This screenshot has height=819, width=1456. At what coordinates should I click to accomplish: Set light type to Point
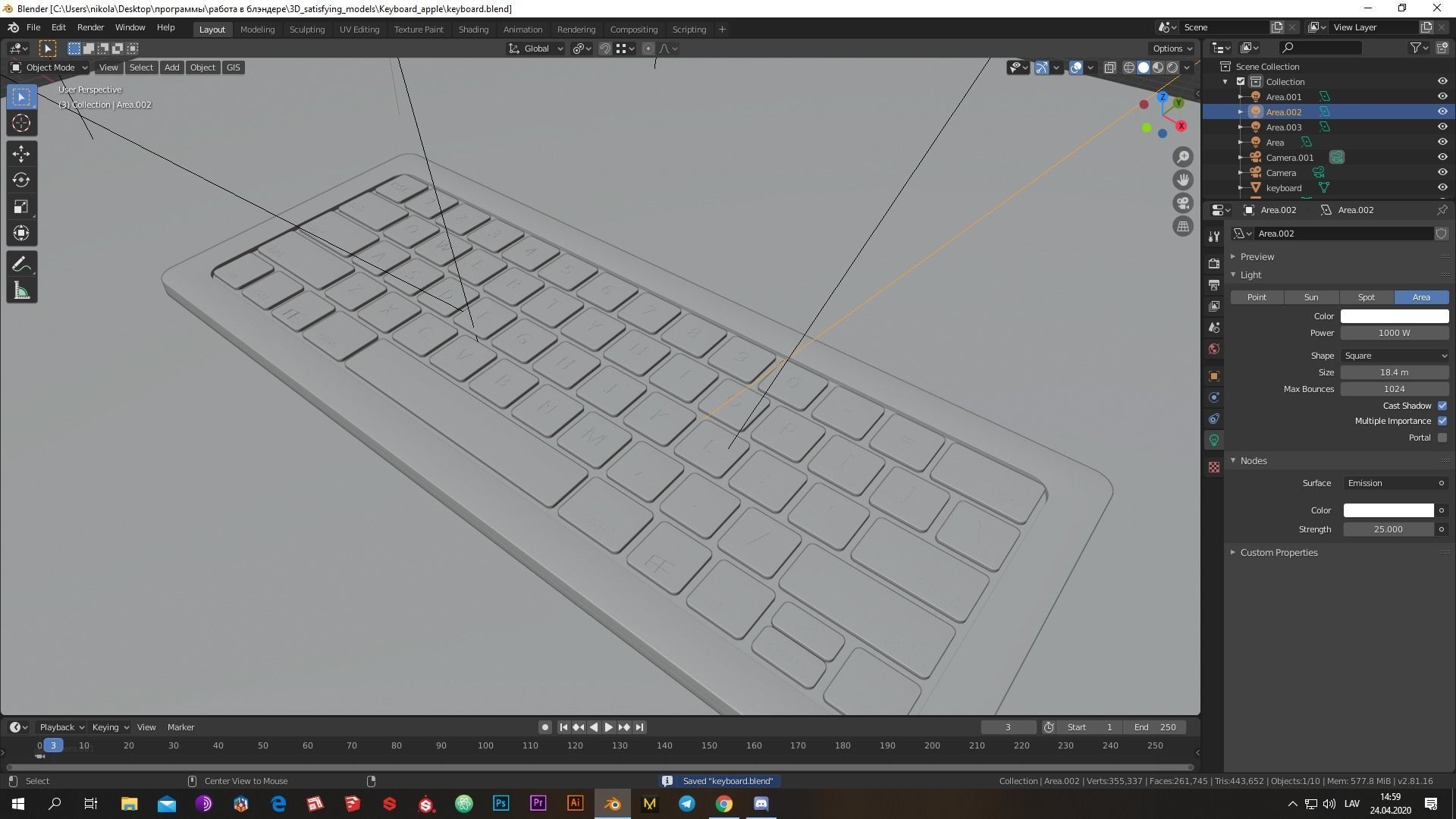click(1257, 297)
